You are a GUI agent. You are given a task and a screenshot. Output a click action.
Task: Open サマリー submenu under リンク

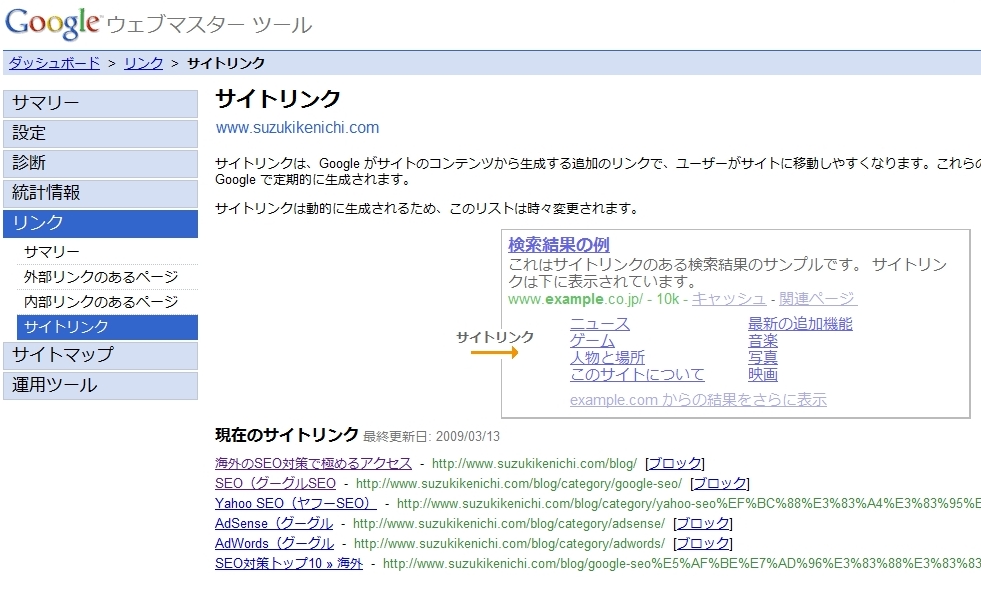[107, 252]
